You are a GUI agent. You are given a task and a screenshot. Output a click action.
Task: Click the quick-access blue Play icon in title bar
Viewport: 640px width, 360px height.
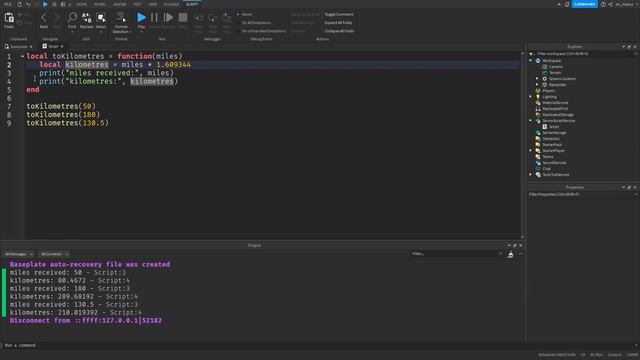(x=45, y=4)
